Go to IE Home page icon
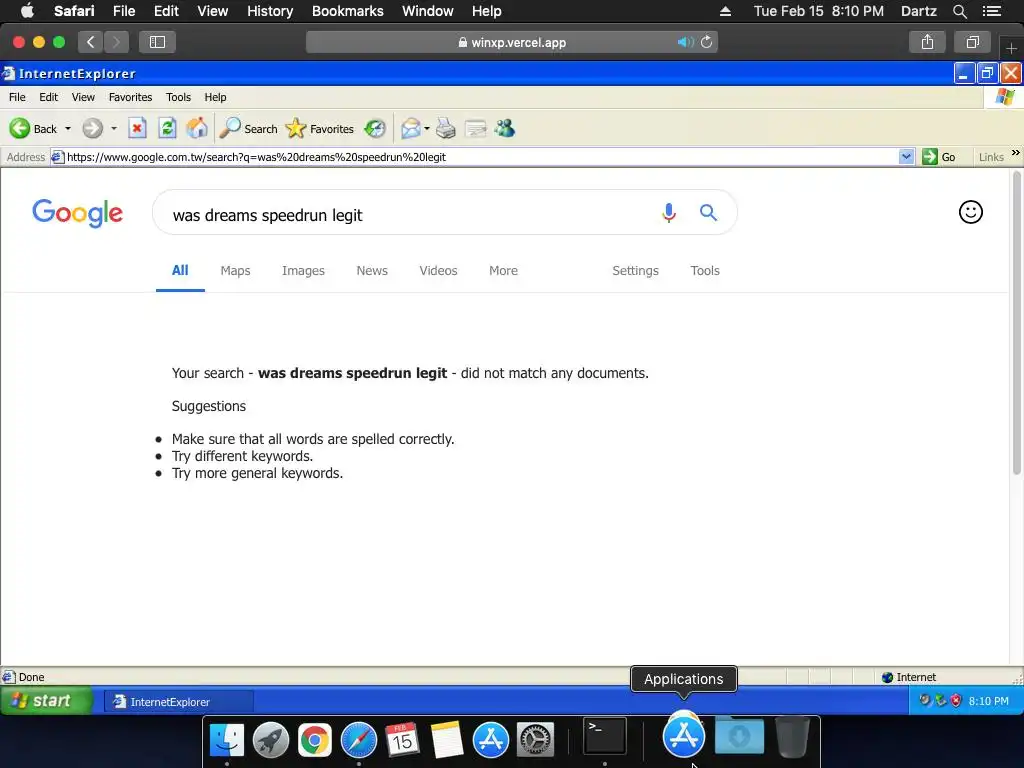 pyautogui.click(x=197, y=129)
